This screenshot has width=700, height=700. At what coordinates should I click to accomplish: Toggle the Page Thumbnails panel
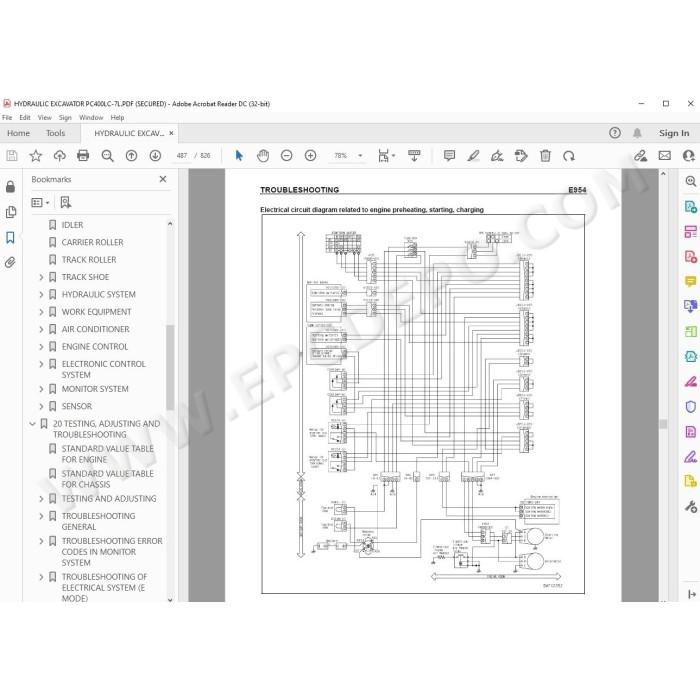coord(10,212)
